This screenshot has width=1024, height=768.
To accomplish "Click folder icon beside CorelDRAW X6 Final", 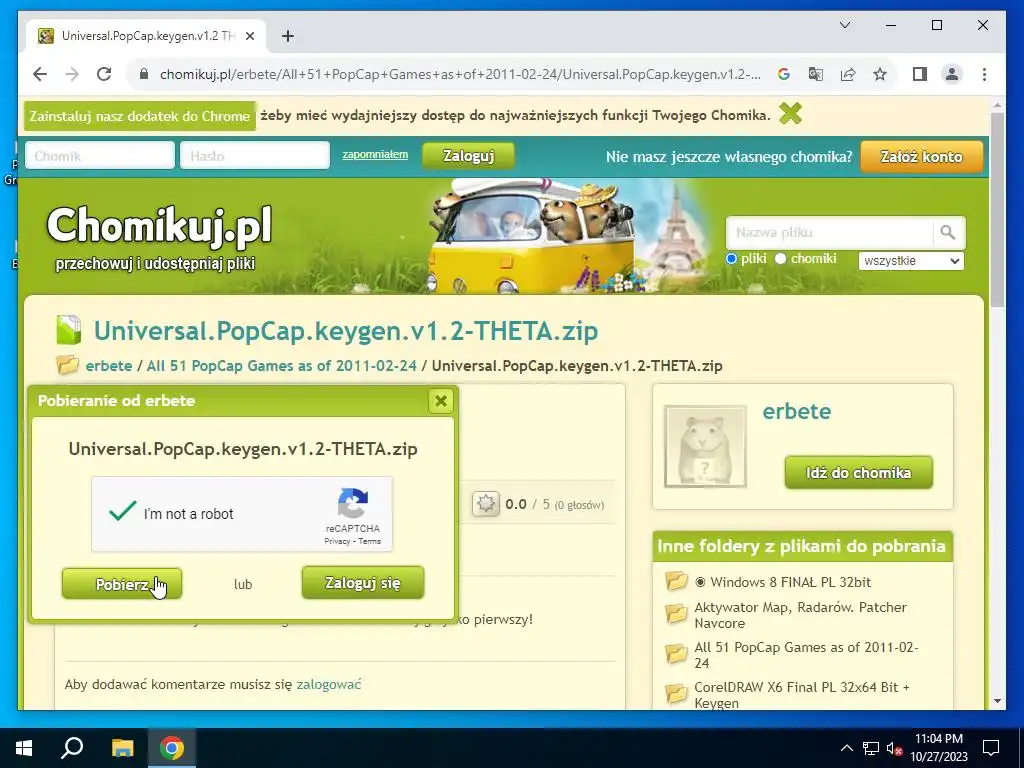I will coord(676,694).
